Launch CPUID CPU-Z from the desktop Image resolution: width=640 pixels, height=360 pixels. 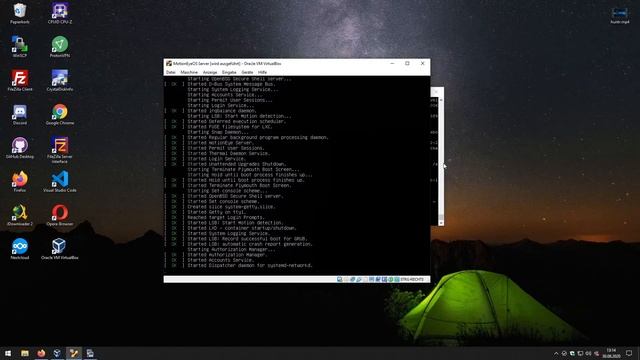click(x=60, y=13)
